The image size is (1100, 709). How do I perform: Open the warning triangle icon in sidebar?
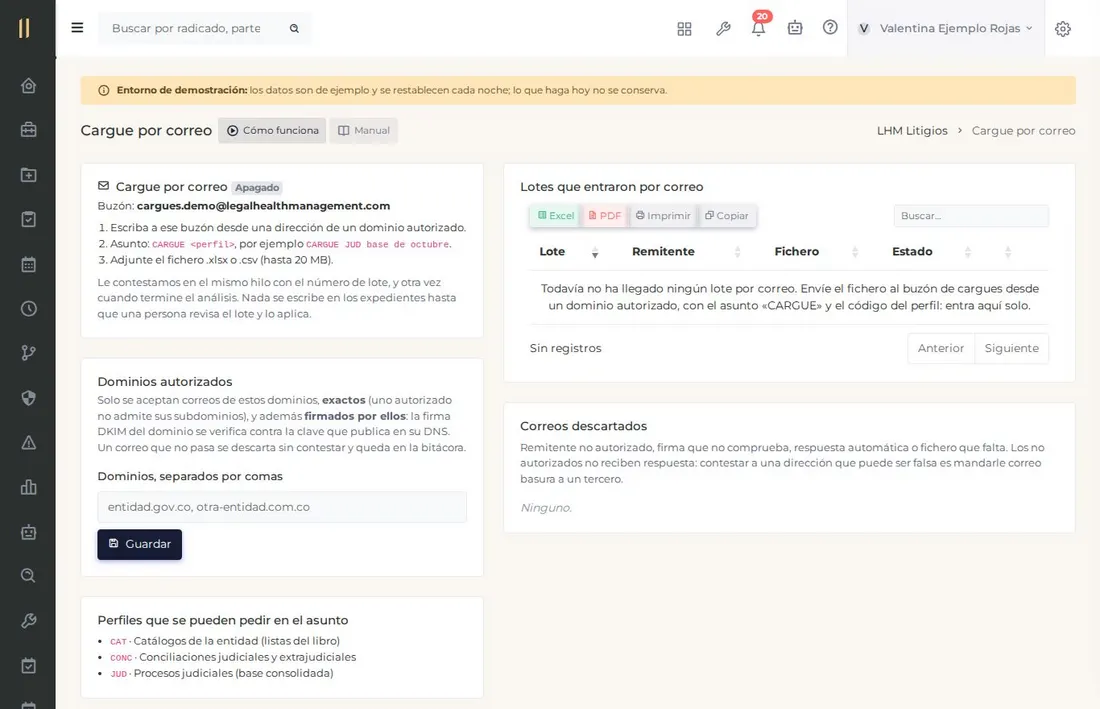click(x=28, y=443)
